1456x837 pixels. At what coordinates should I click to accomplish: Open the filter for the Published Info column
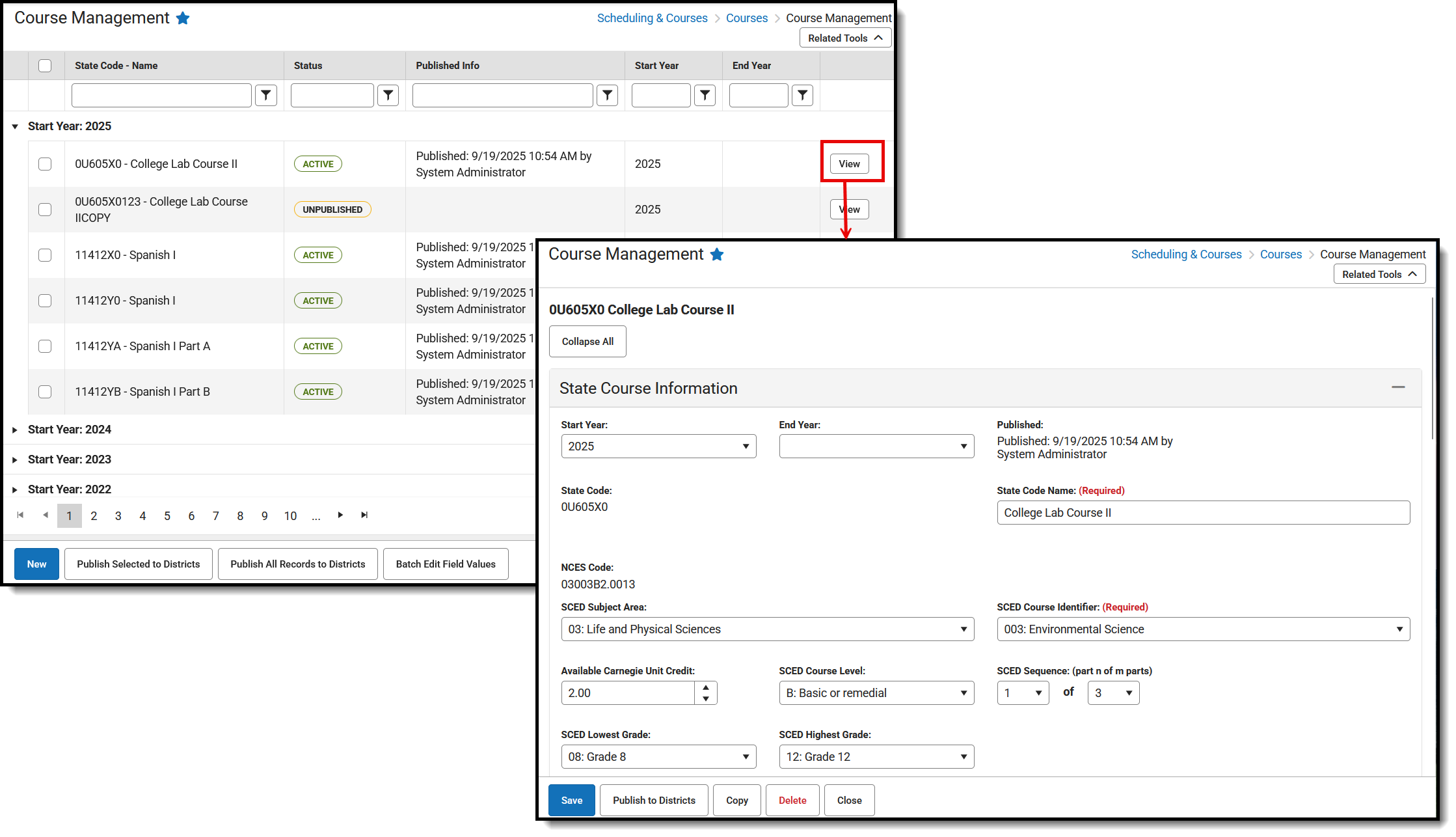click(608, 95)
